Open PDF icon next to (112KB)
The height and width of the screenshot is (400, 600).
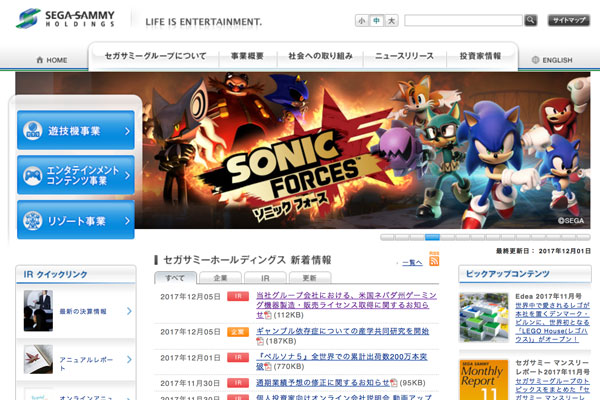tap(268, 315)
